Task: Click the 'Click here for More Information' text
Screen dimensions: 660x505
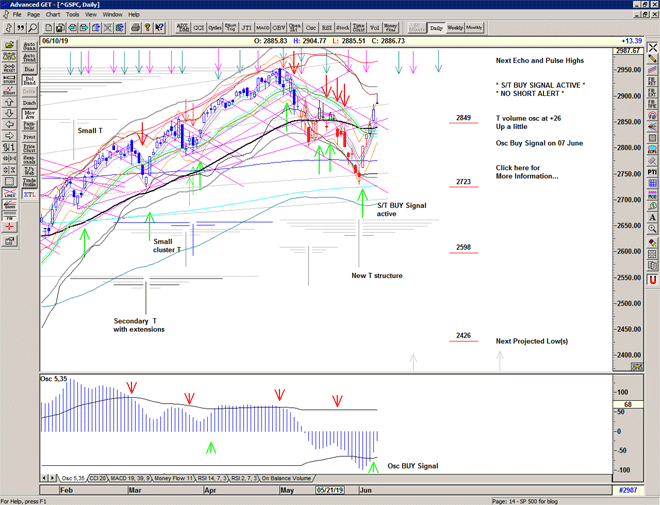Action: tap(525, 172)
